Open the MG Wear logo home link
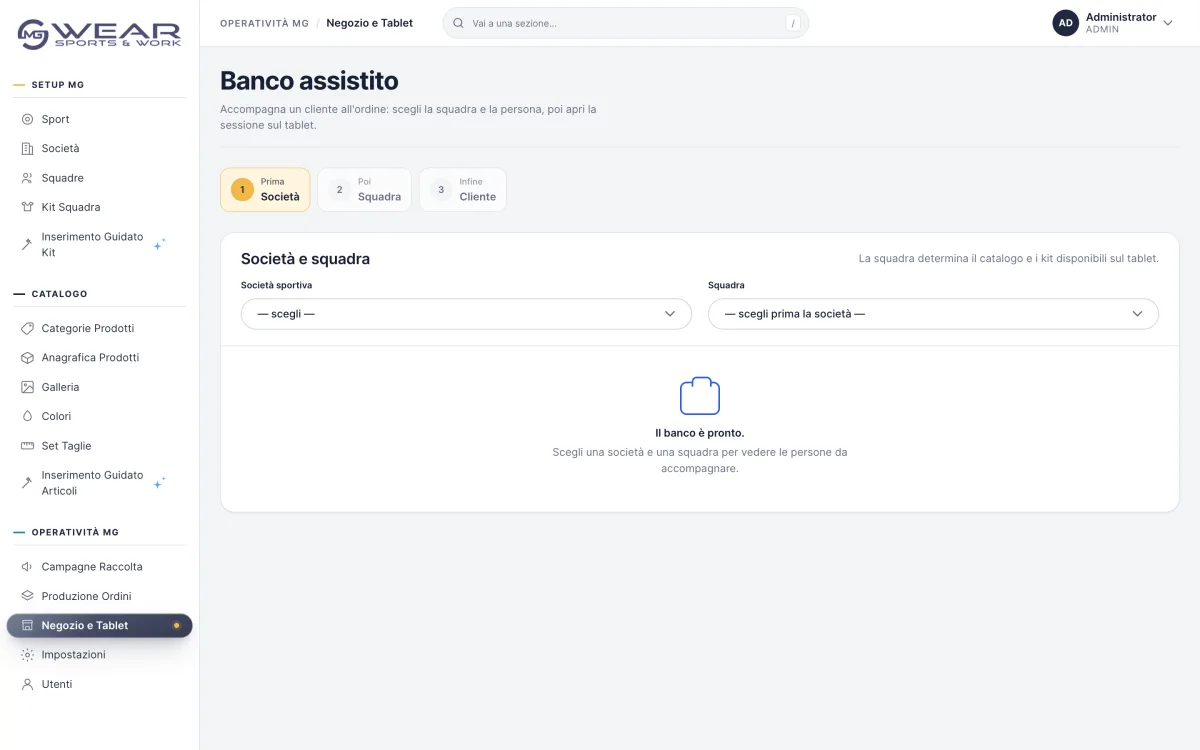The image size is (1200, 750). pos(99,33)
